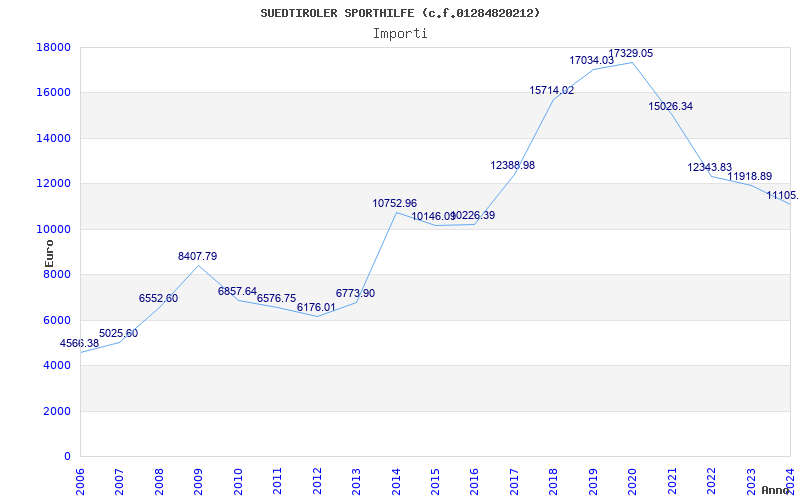Click the y-axis value 16000

coord(54,93)
